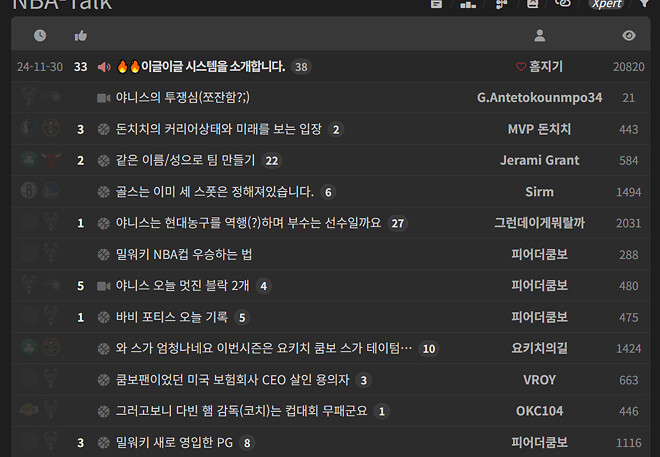This screenshot has height=457, width=660.
Task: Click author name OKC104
Action: (540, 411)
